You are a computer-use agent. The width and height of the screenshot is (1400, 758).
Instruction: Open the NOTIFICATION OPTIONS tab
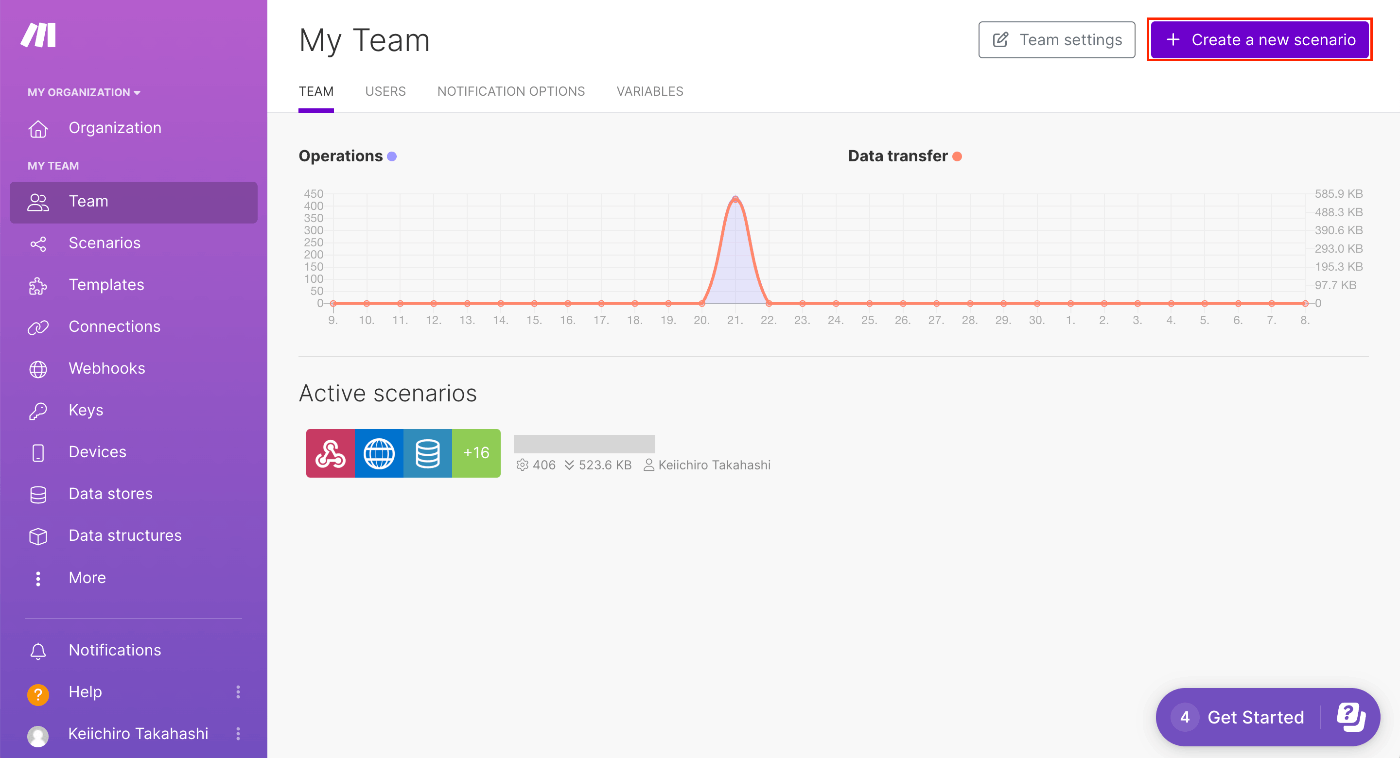coord(511,91)
